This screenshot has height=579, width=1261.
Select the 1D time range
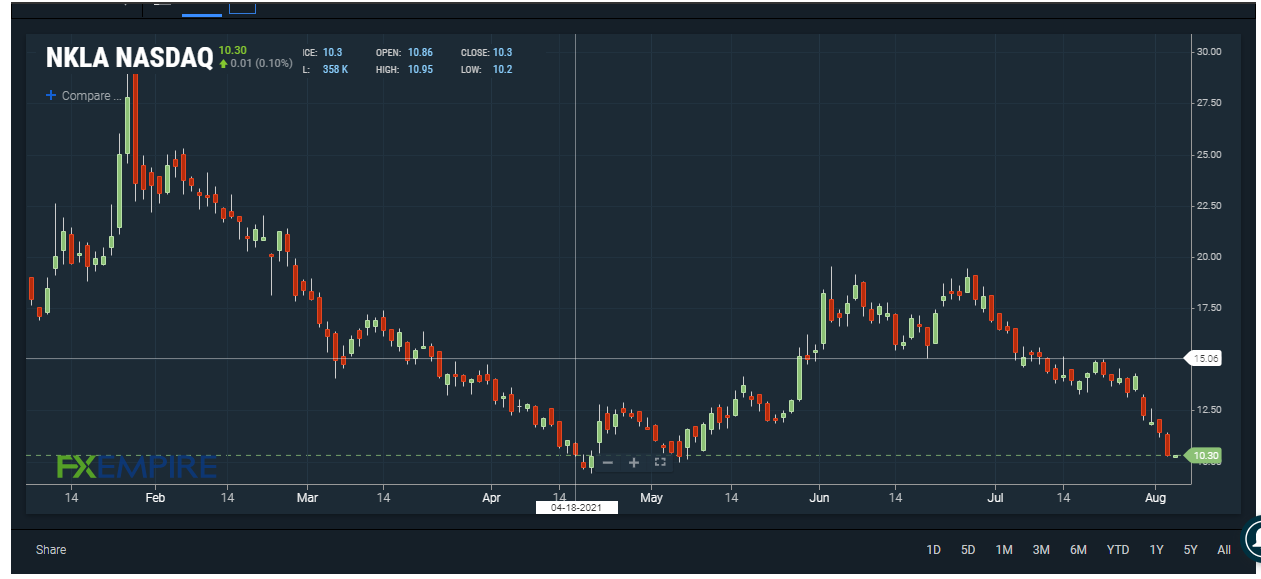tap(933, 550)
